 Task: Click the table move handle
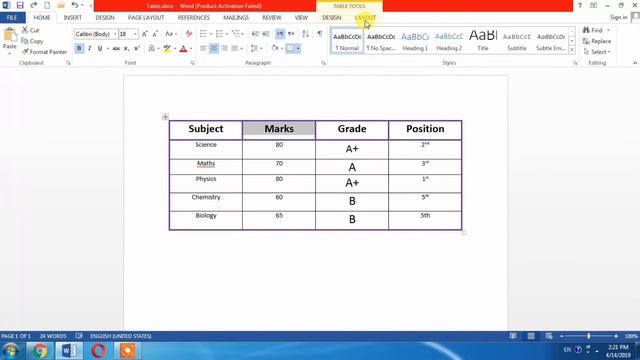pos(165,117)
